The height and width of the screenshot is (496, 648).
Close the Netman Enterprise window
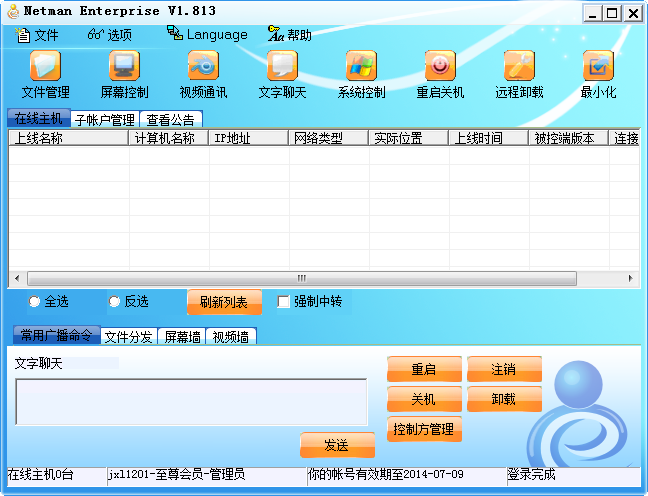633,13
